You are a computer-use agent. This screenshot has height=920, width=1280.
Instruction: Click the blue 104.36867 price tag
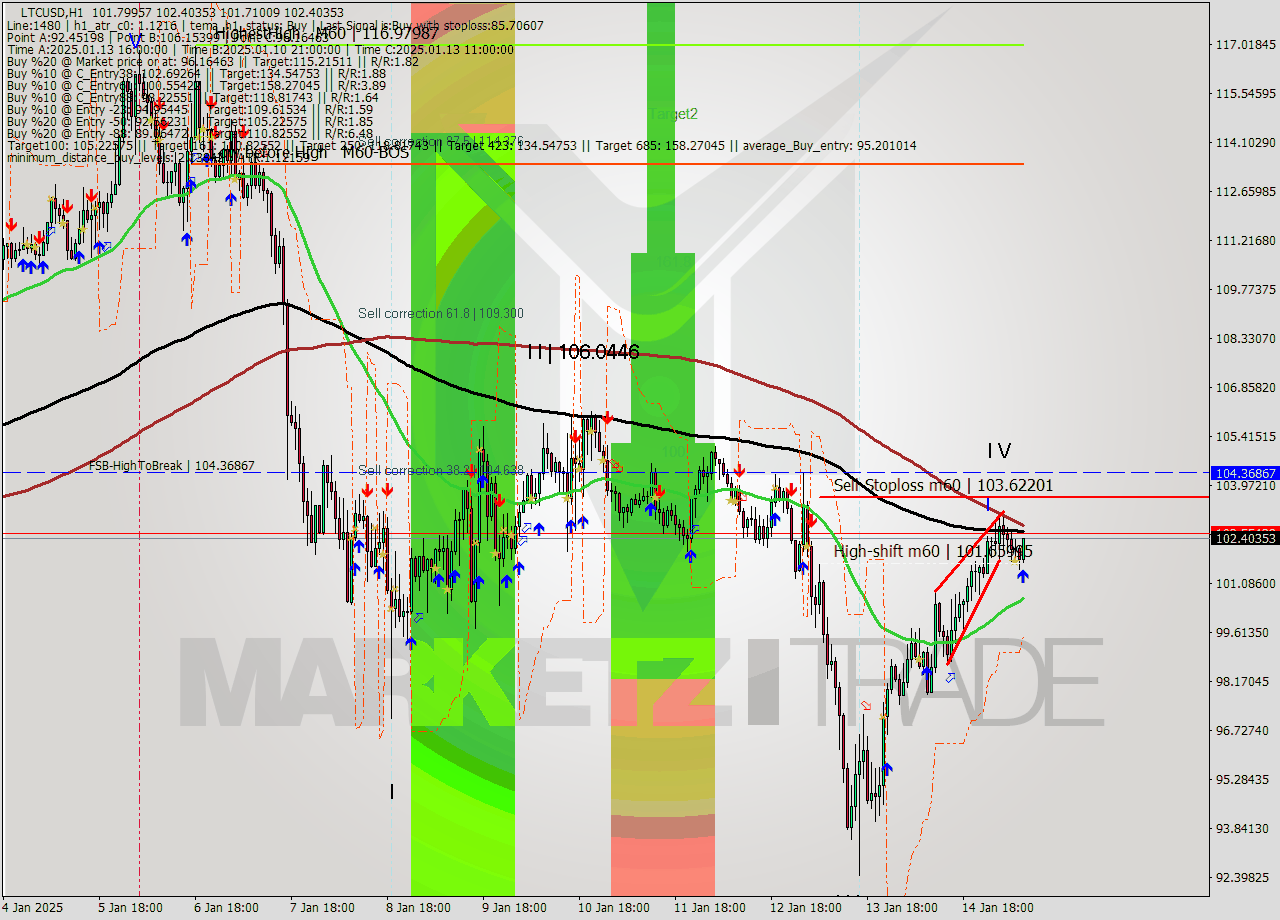point(1245,473)
